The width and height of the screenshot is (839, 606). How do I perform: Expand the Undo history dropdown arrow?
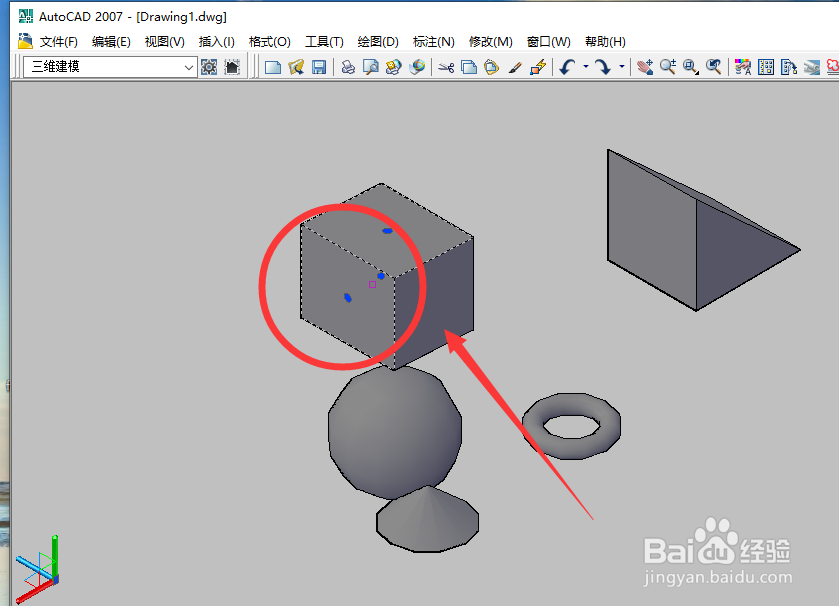[586, 67]
